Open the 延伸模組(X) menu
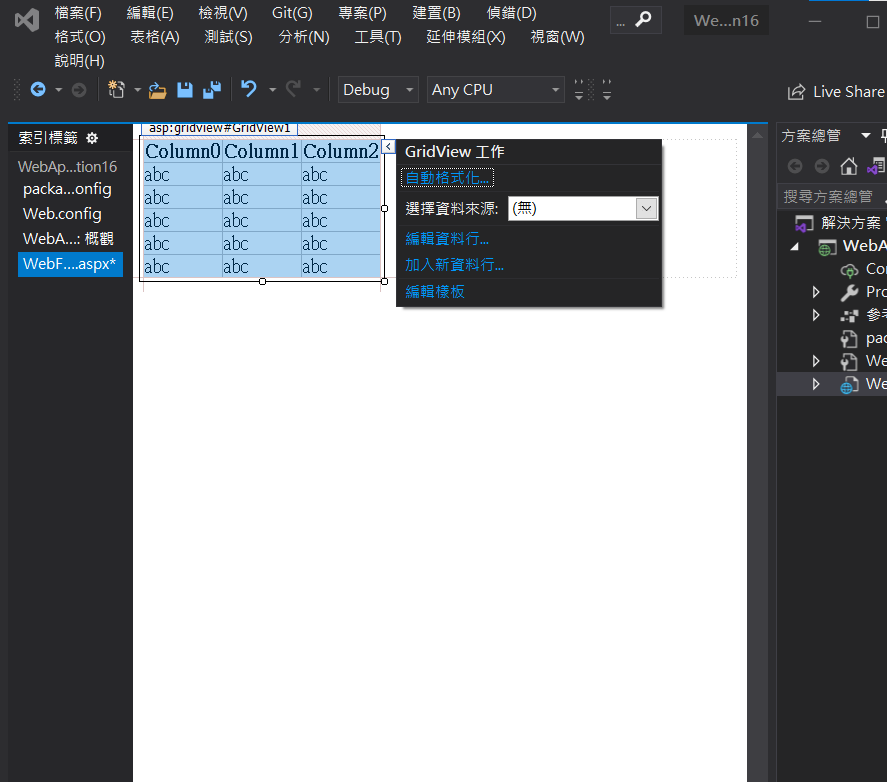Screen dimensions: 887x782 point(466,37)
